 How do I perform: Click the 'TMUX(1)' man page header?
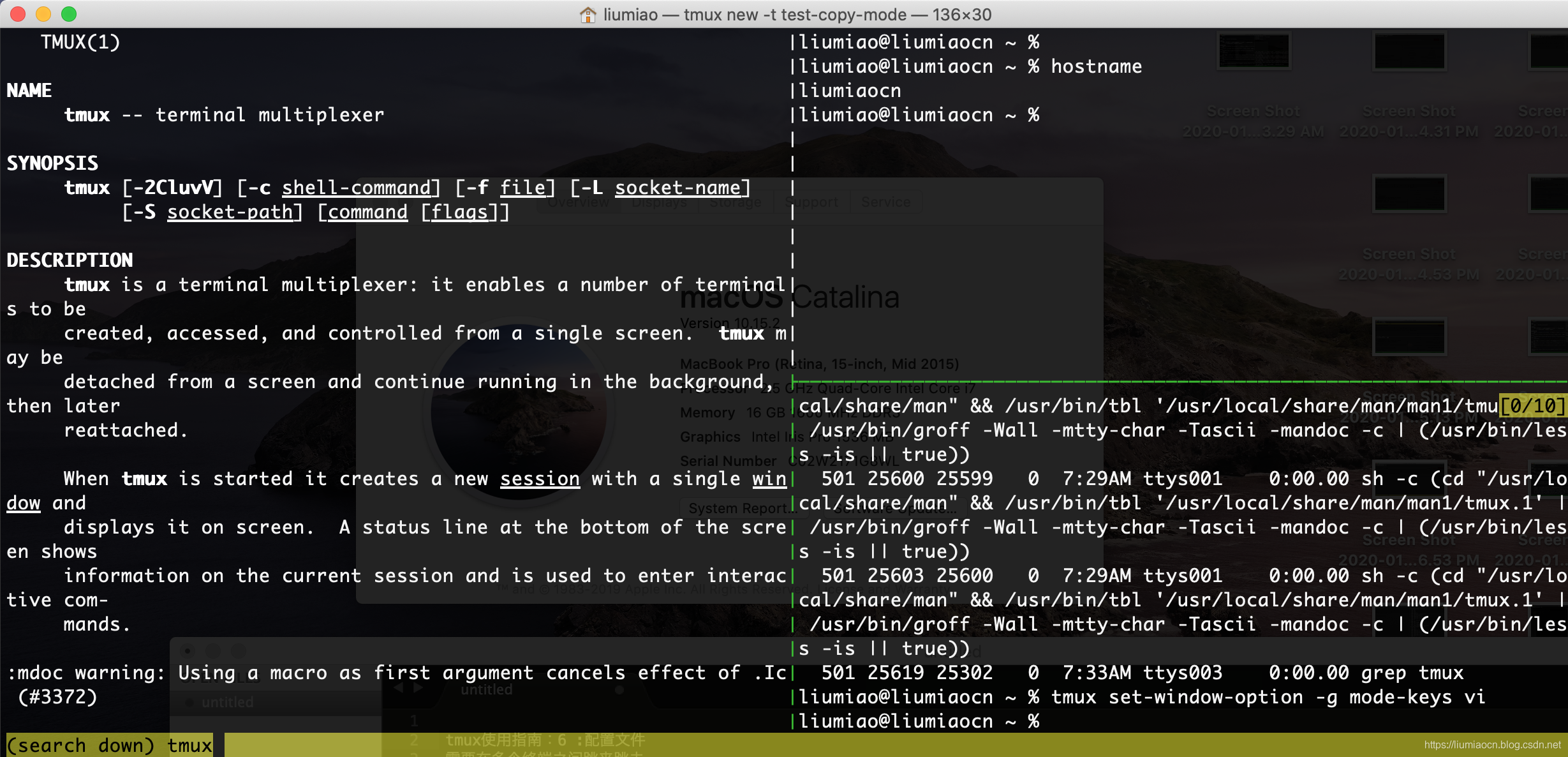pos(80,42)
